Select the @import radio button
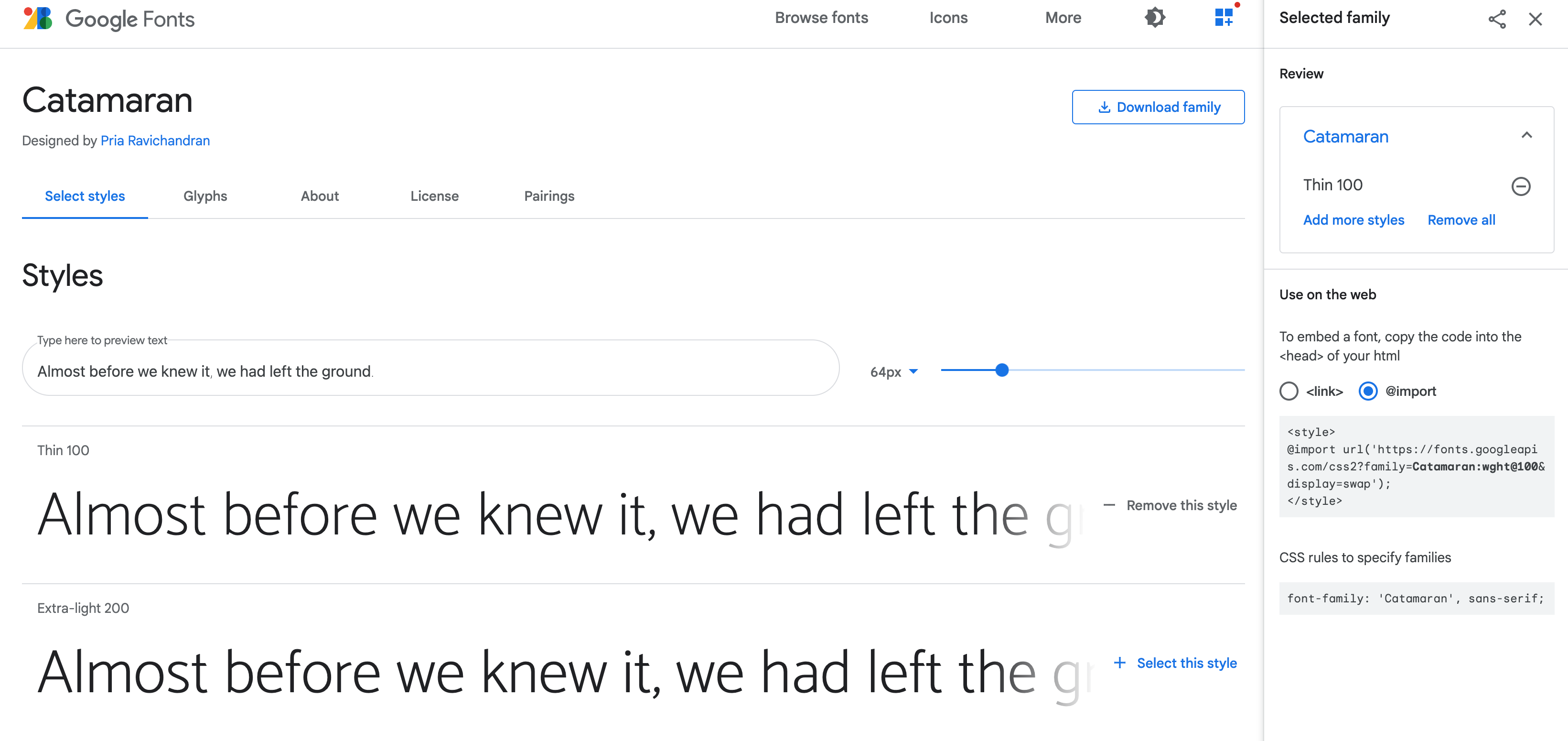 click(x=1368, y=391)
